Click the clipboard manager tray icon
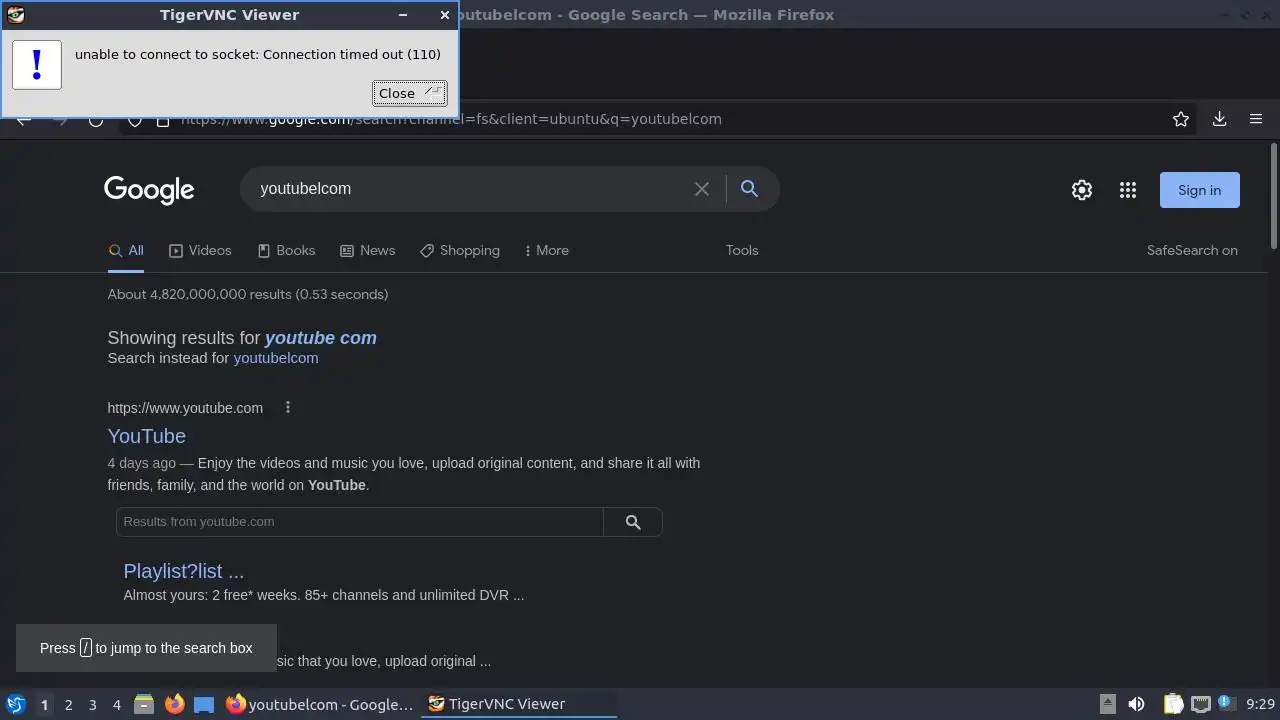1280x720 pixels. (x=1173, y=704)
